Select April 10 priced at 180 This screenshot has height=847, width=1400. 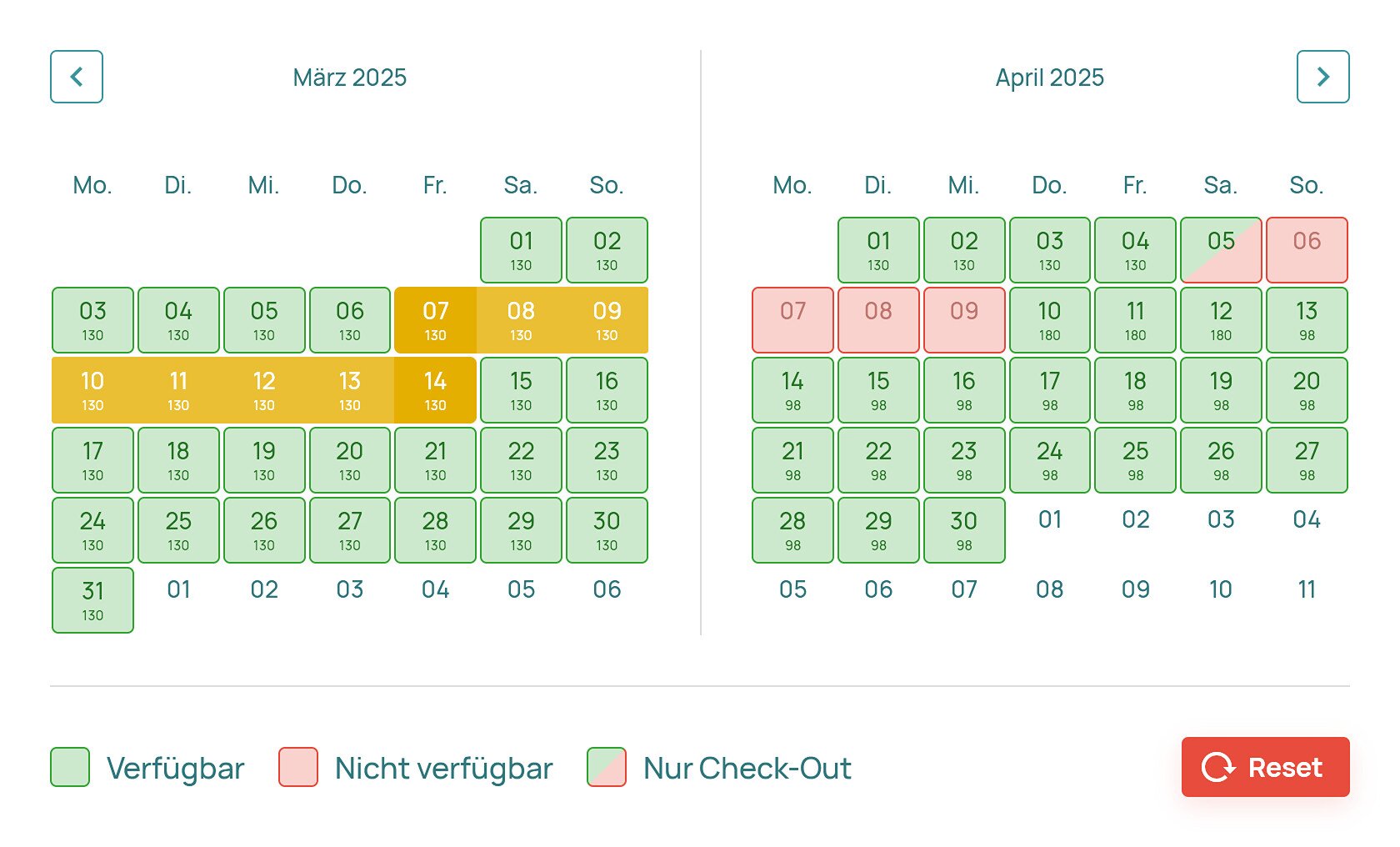[1049, 319]
